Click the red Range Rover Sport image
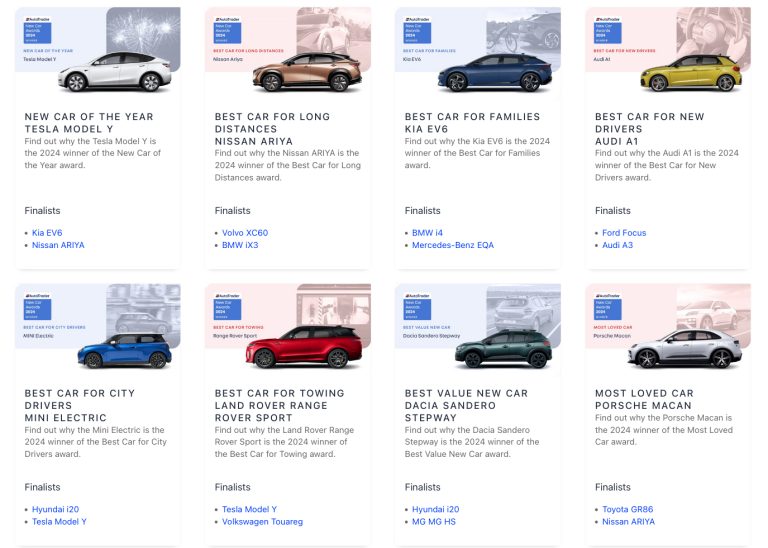 click(x=304, y=347)
